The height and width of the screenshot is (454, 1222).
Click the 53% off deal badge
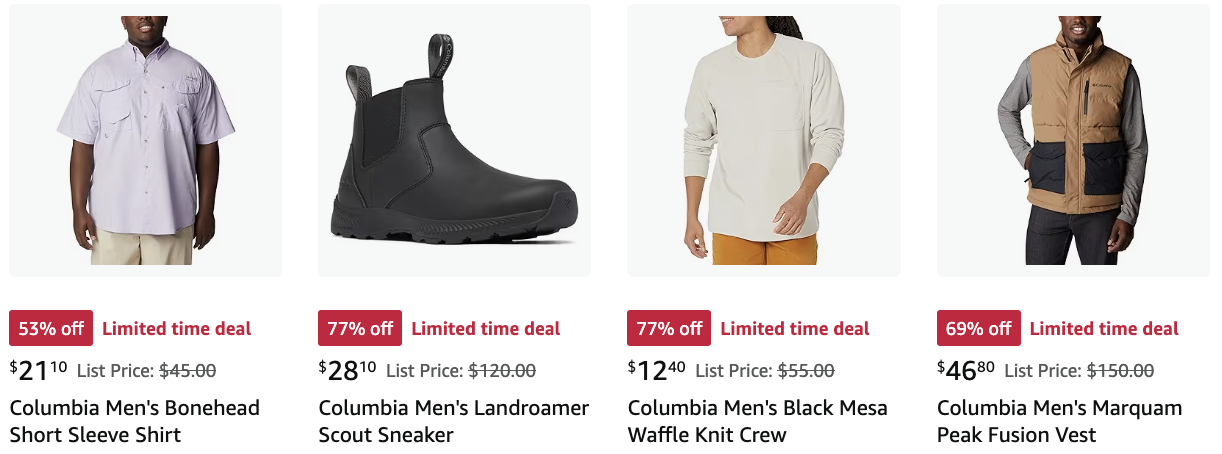point(51,328)
